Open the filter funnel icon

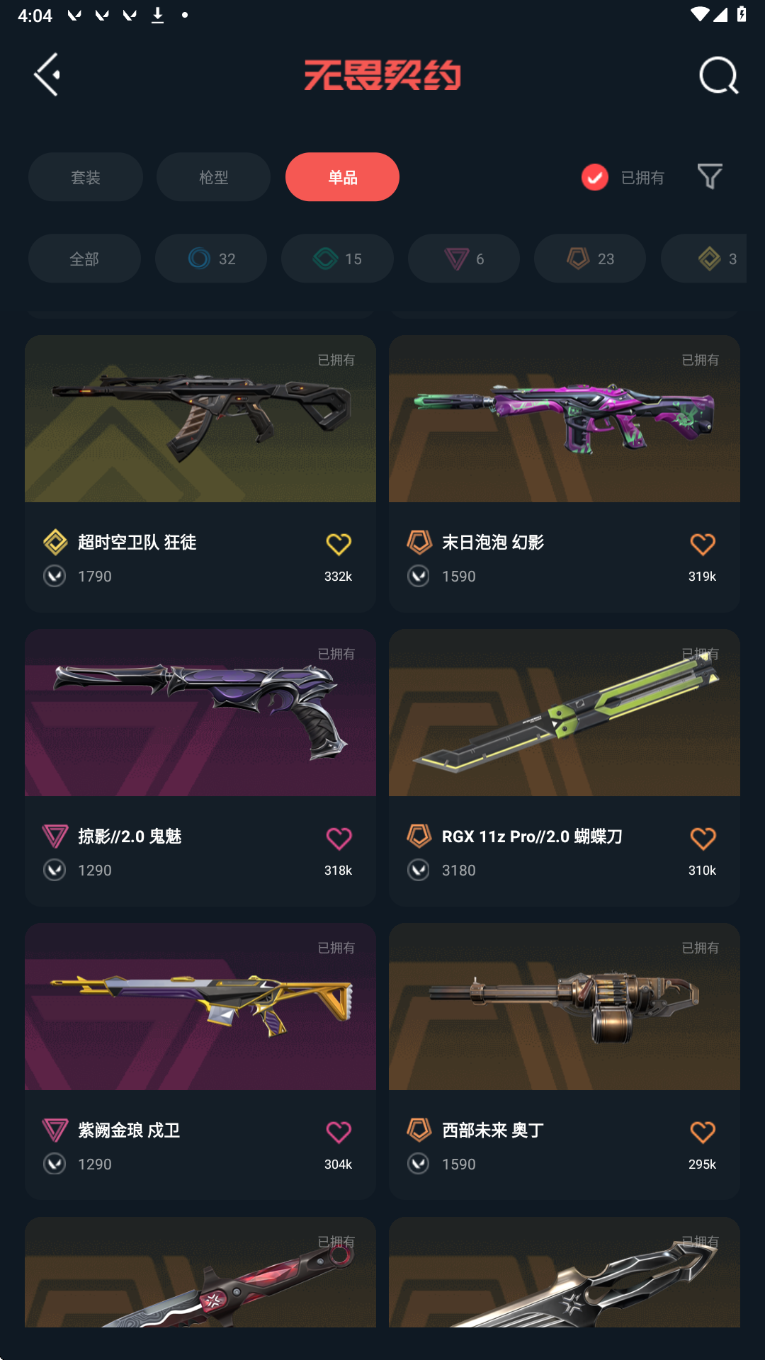pos(709,177)
